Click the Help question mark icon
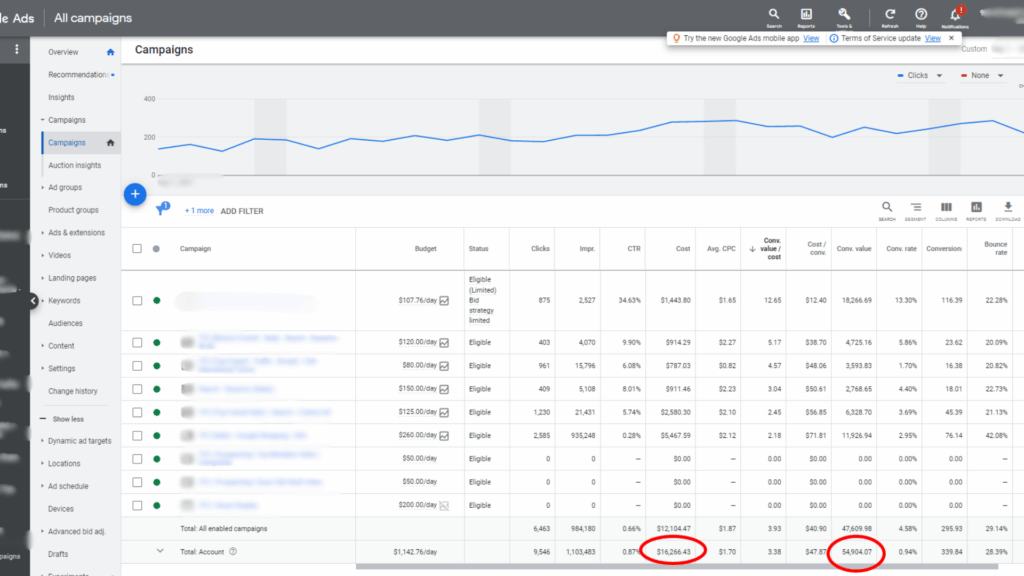This screenshot has height=576, width=1024. [x=920, y=15]
